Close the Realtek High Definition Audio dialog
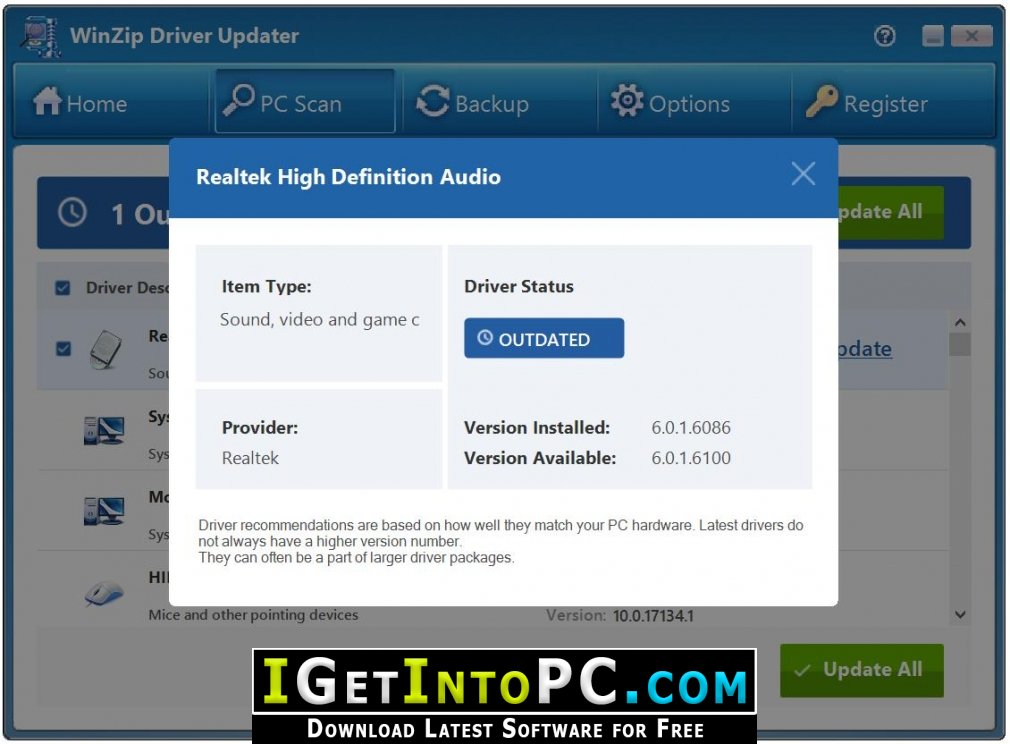1010x744 pixels. pos(803,173)
